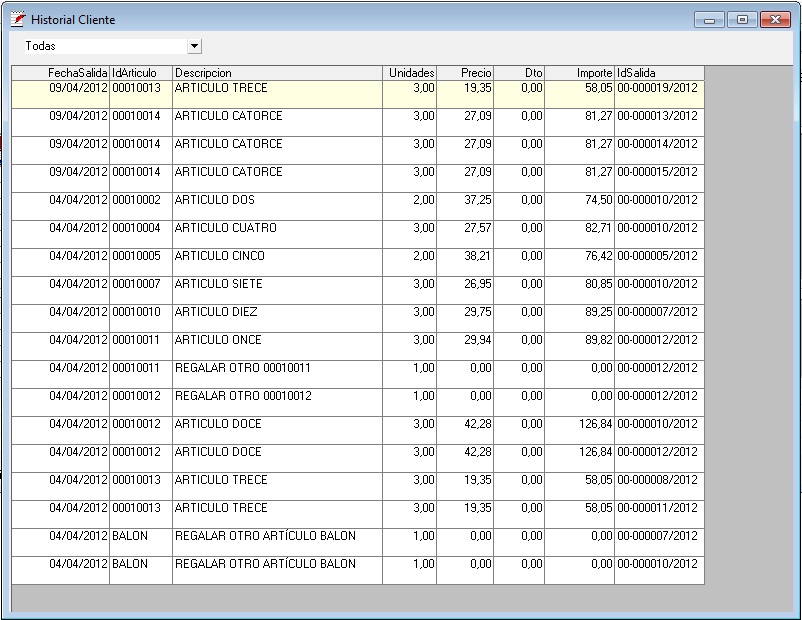
Task: Click the 00010005 article ID cell
Action: click(141, 262)
